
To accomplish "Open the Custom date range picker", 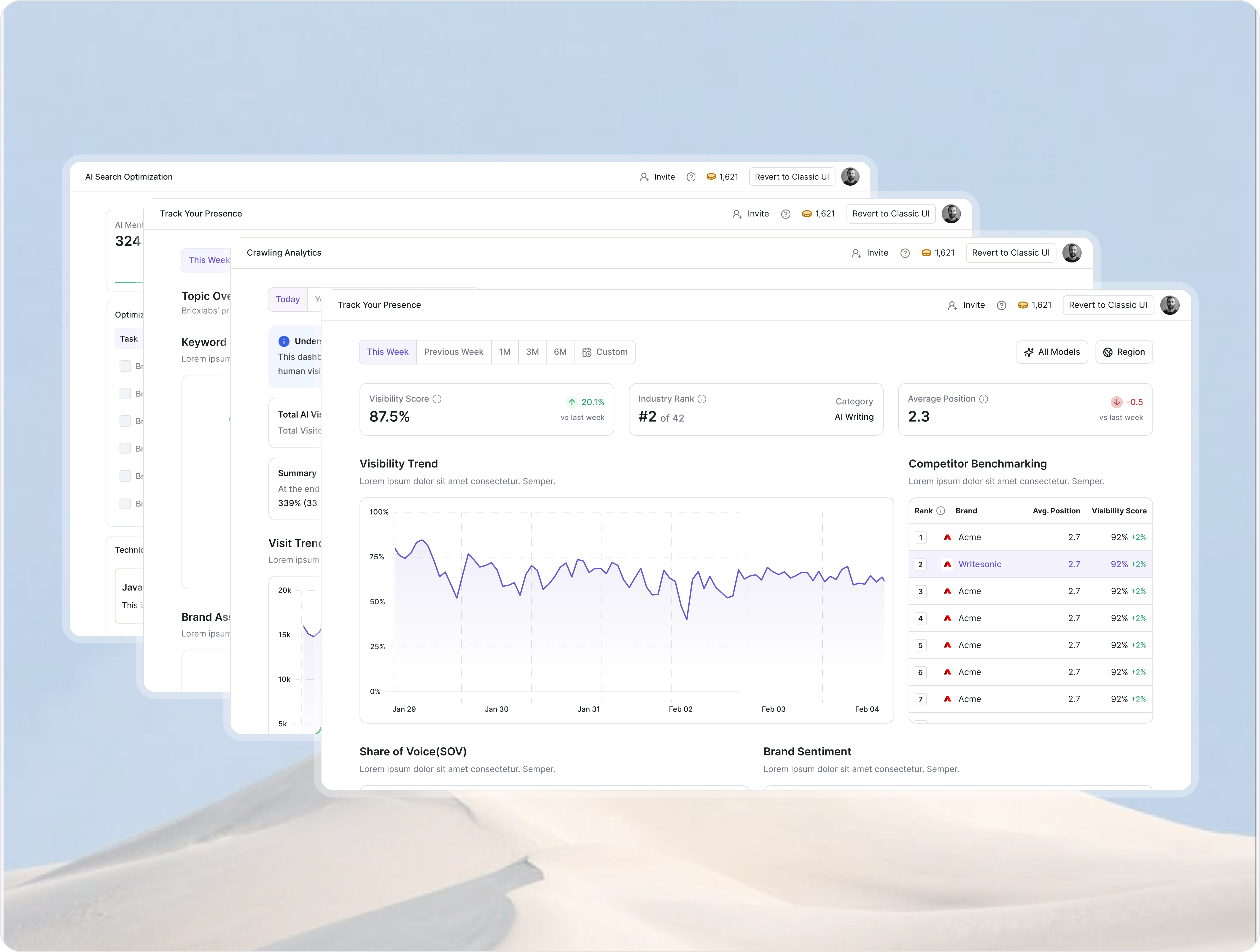I will coord(604,352).
